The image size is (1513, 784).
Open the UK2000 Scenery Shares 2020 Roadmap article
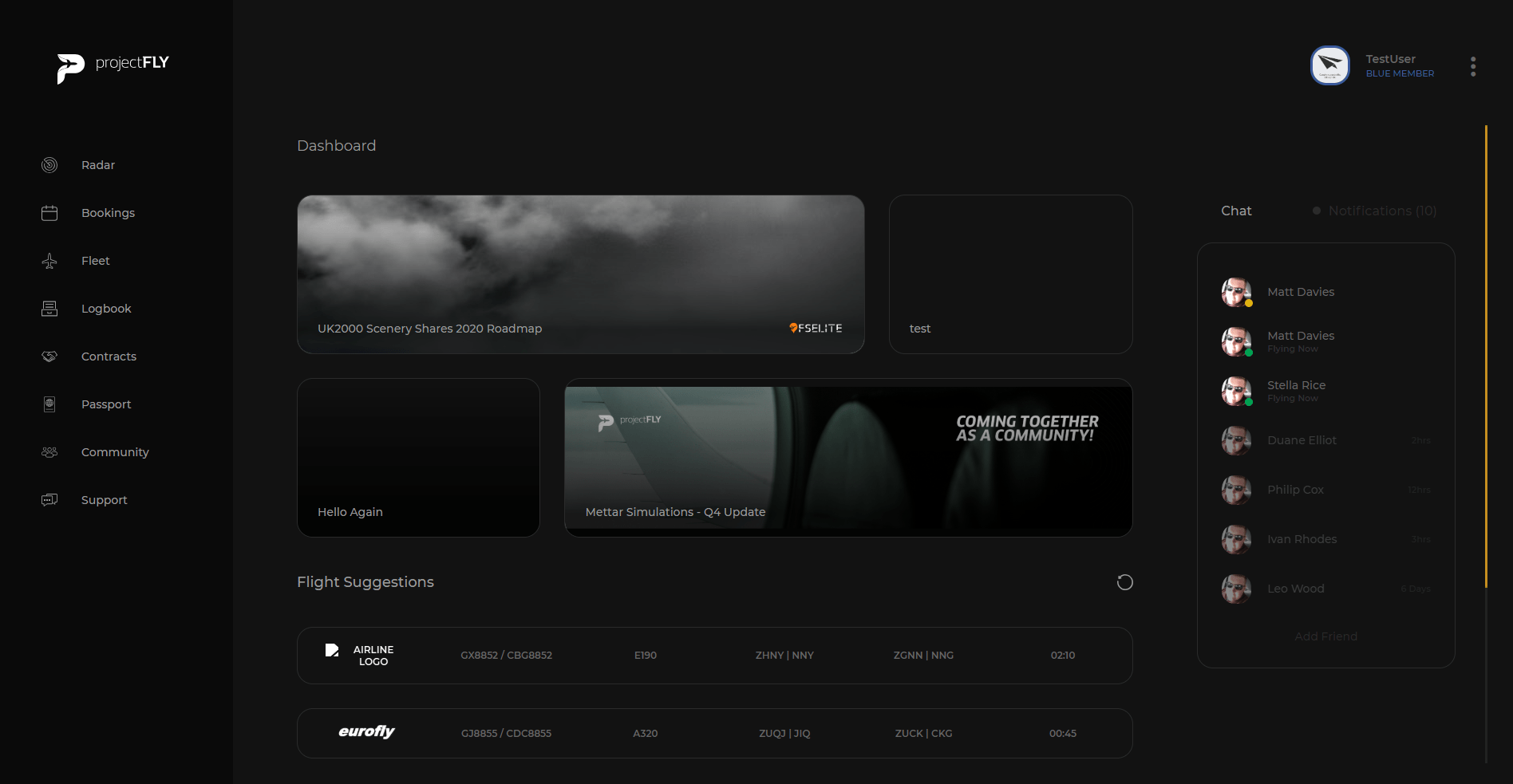point(580,274)
